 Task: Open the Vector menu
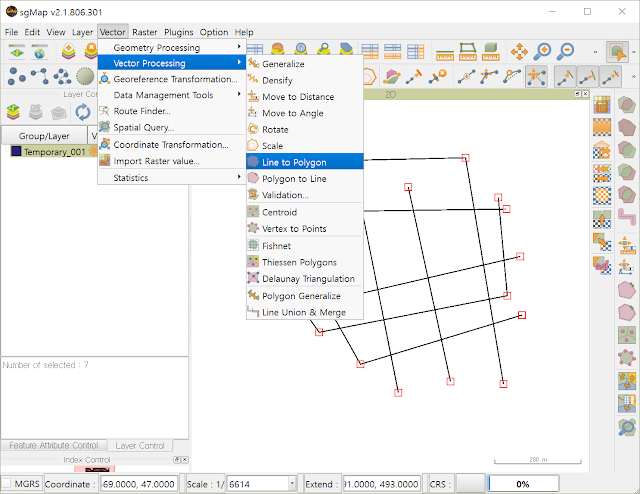point(113,32)
